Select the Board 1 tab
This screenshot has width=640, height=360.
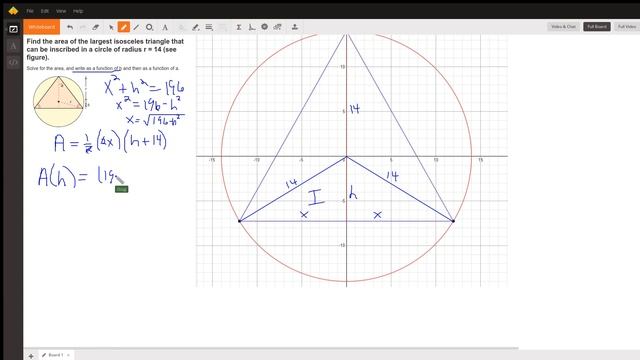pos(55,355)
